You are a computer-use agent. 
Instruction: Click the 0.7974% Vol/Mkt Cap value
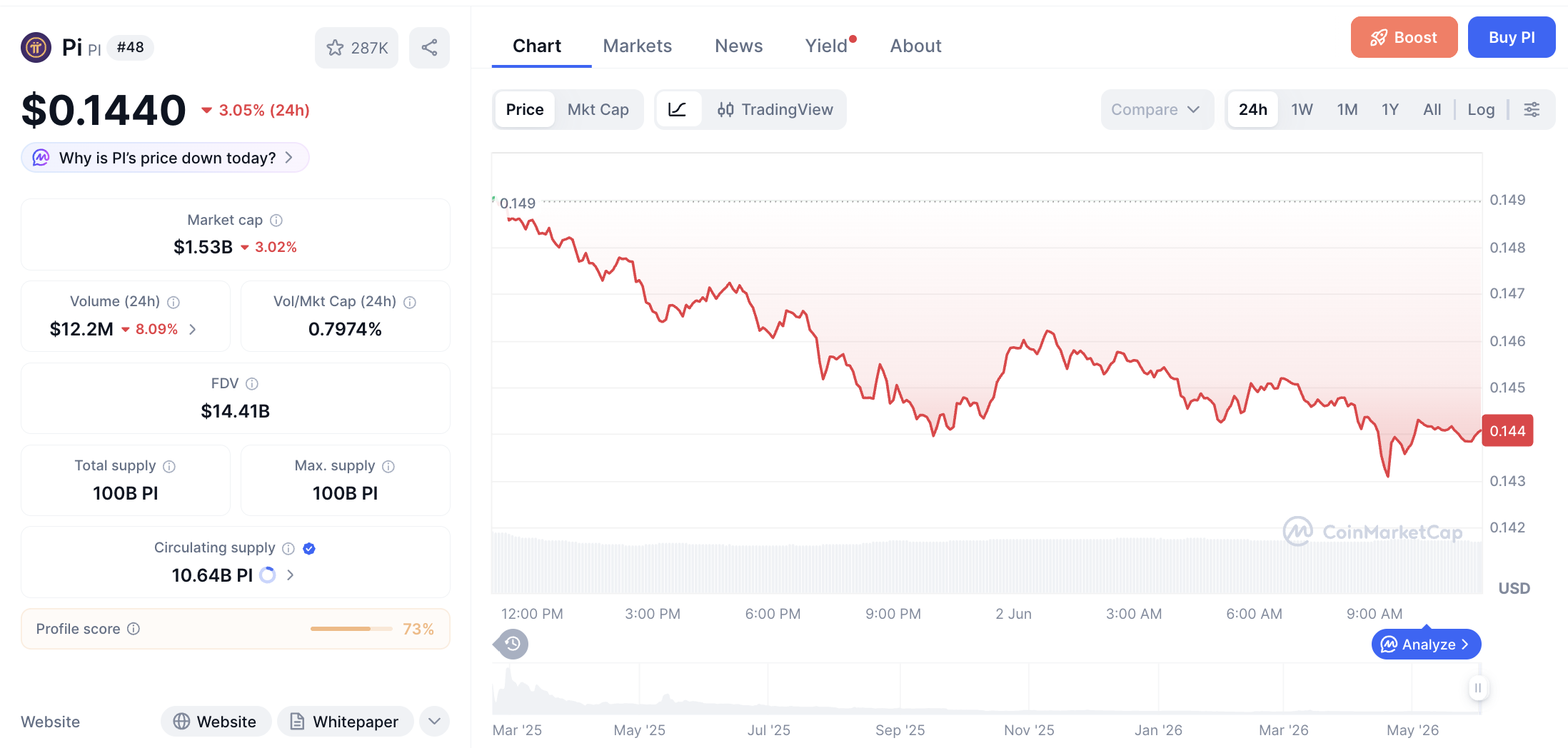click(345, 329)
